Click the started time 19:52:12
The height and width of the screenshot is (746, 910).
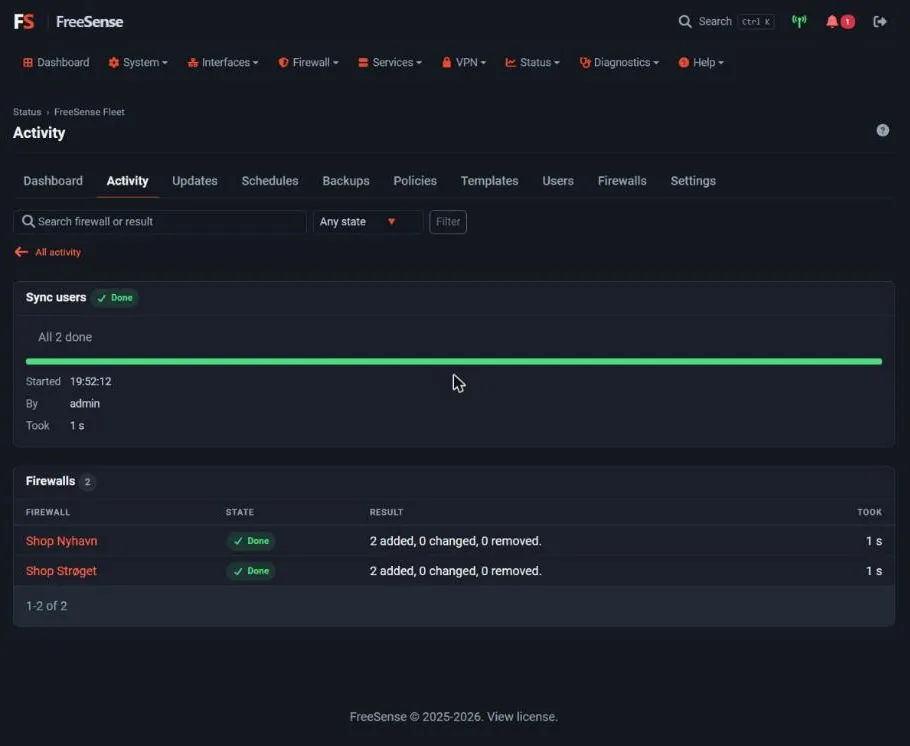click(x=91, y=381)
